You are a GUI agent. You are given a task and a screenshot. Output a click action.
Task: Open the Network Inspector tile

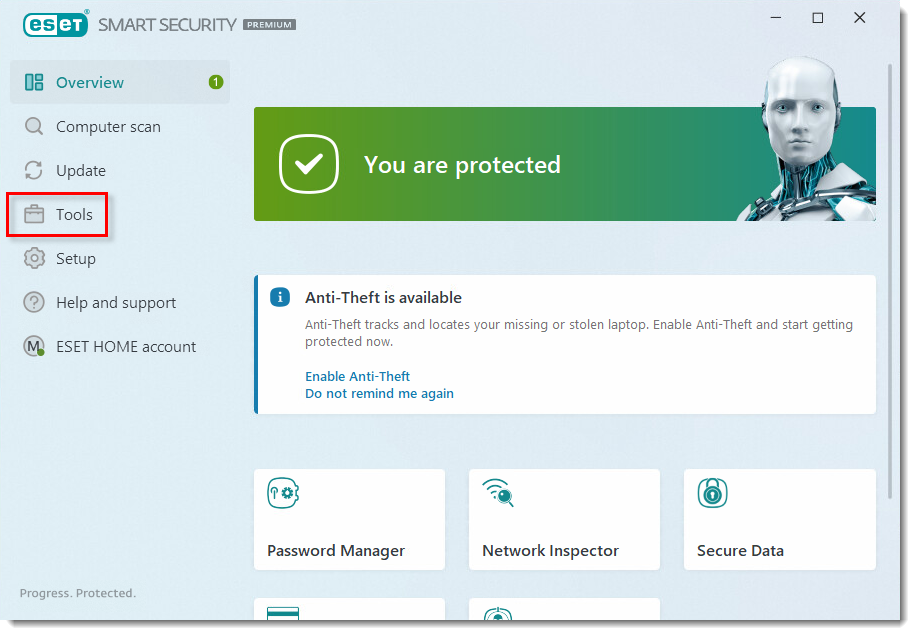564,520
